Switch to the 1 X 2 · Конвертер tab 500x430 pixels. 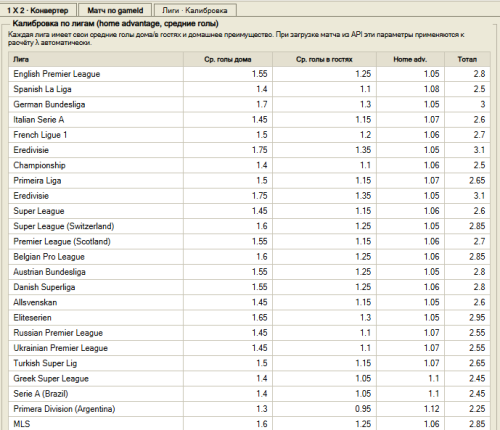(x=38, y=10)
